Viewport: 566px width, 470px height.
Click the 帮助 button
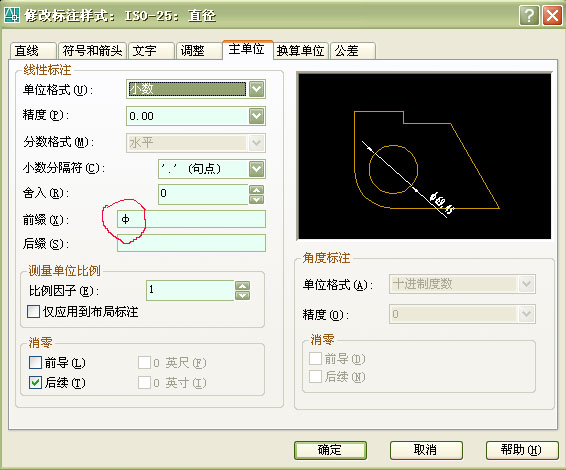(522, 450)
